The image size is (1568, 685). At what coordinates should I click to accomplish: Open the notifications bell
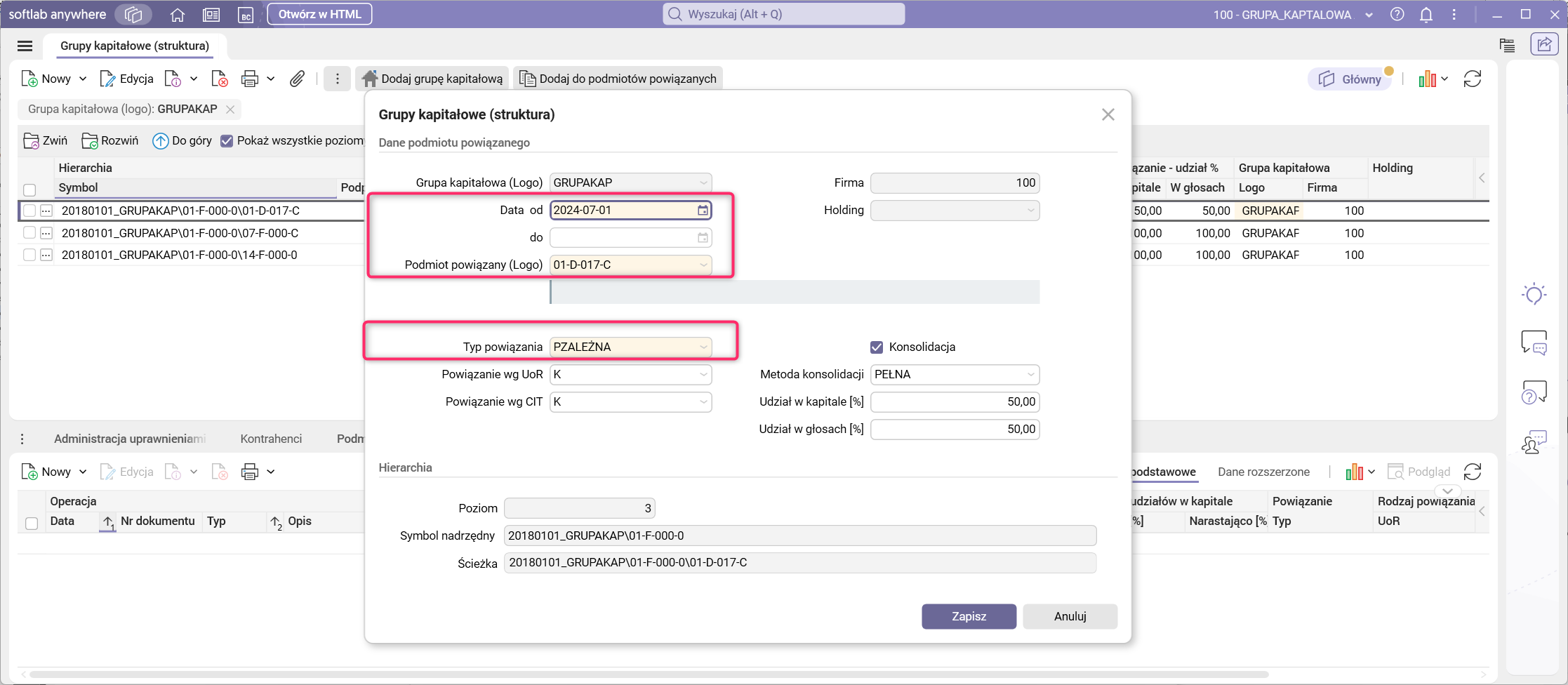(1426, 15)
